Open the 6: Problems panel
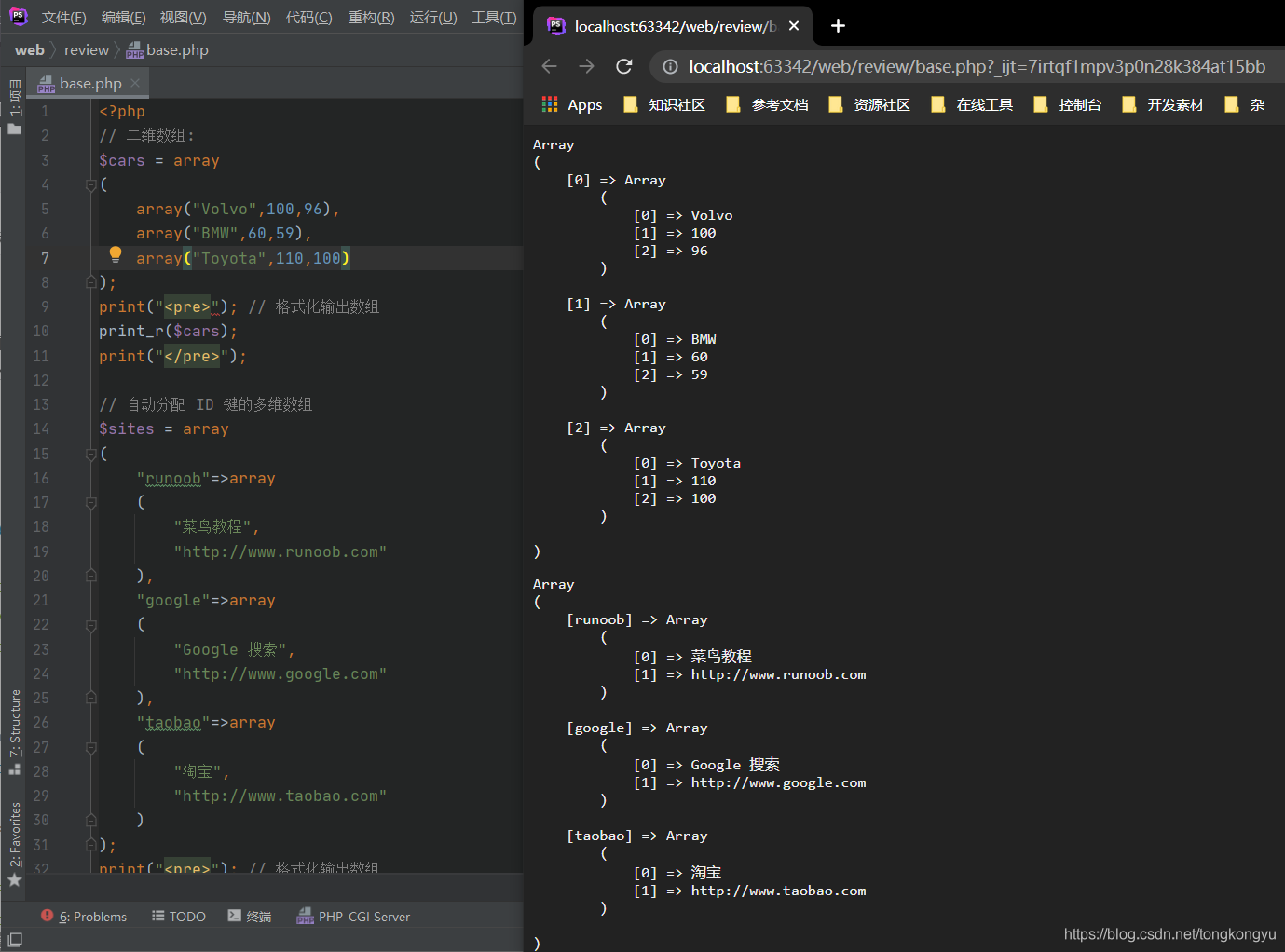This screenshot has height=952, width=1285. (x=84, y=917)
